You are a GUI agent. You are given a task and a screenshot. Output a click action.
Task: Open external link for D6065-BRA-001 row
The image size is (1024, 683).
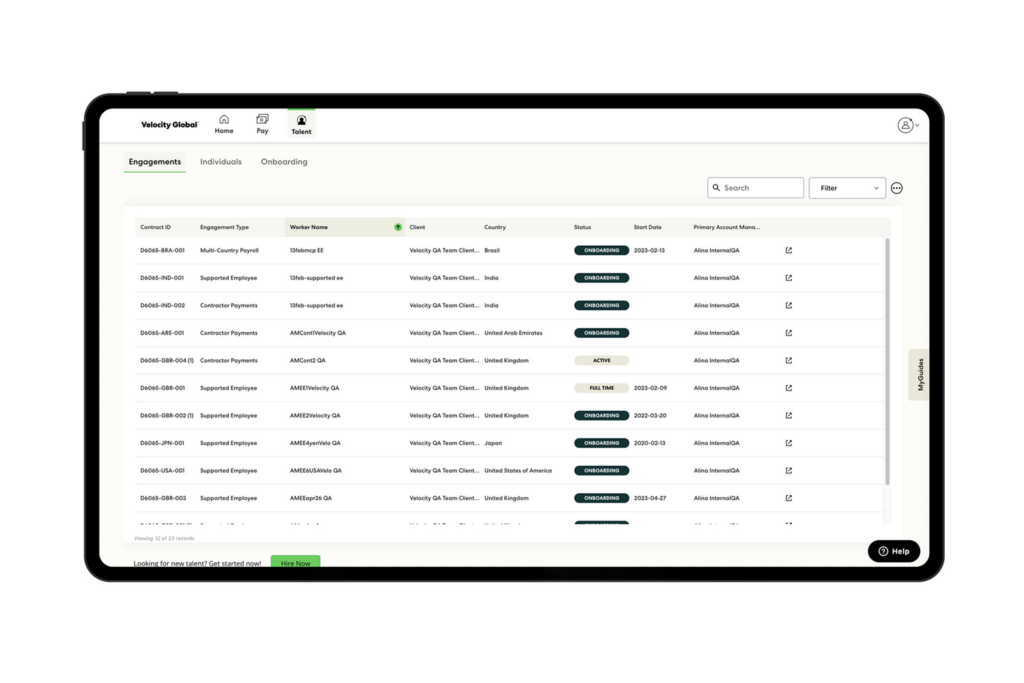click(789, 250)
